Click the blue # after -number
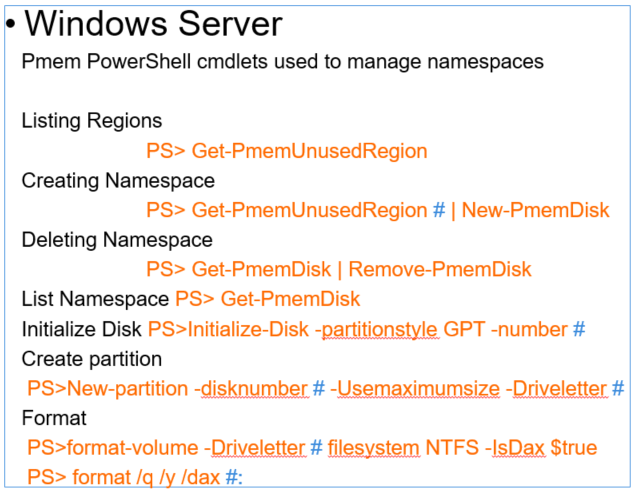636x492 pixels. 579,329
